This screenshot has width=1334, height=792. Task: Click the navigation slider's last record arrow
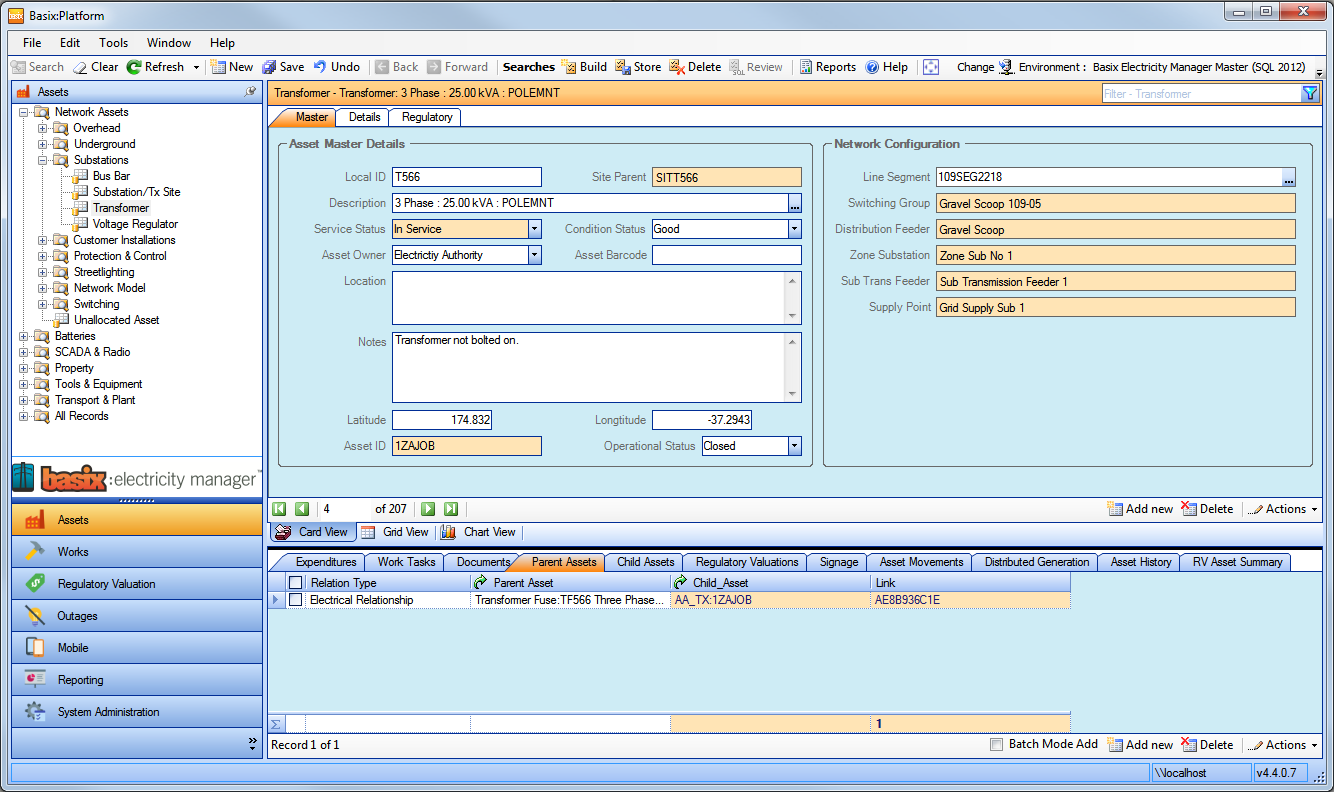pyautogui.click(x=451, y=509)
